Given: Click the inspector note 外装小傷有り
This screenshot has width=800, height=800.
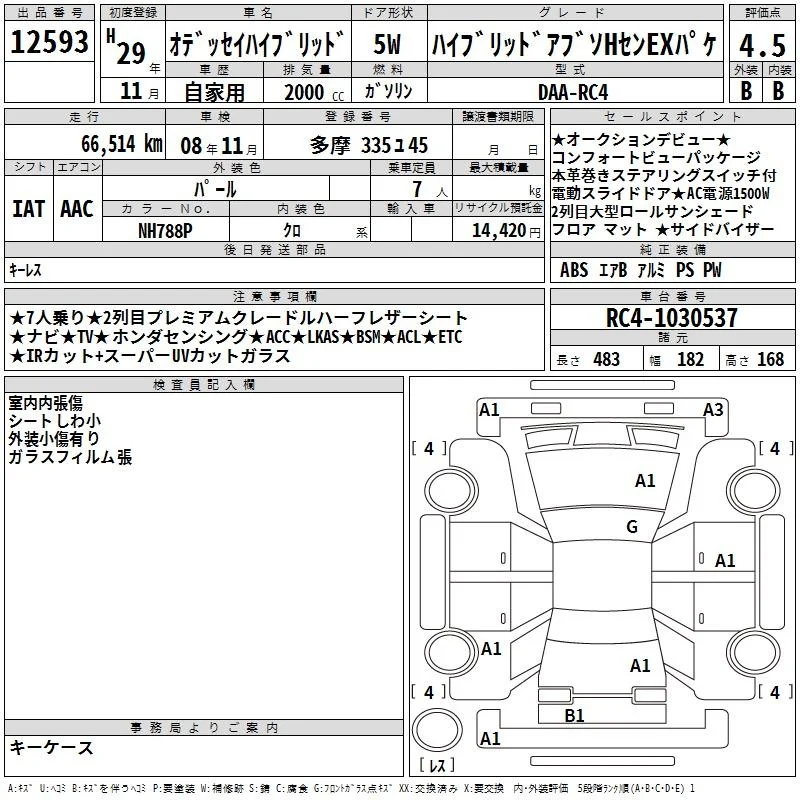Looking at the screenshot, I should pos(54,438).
